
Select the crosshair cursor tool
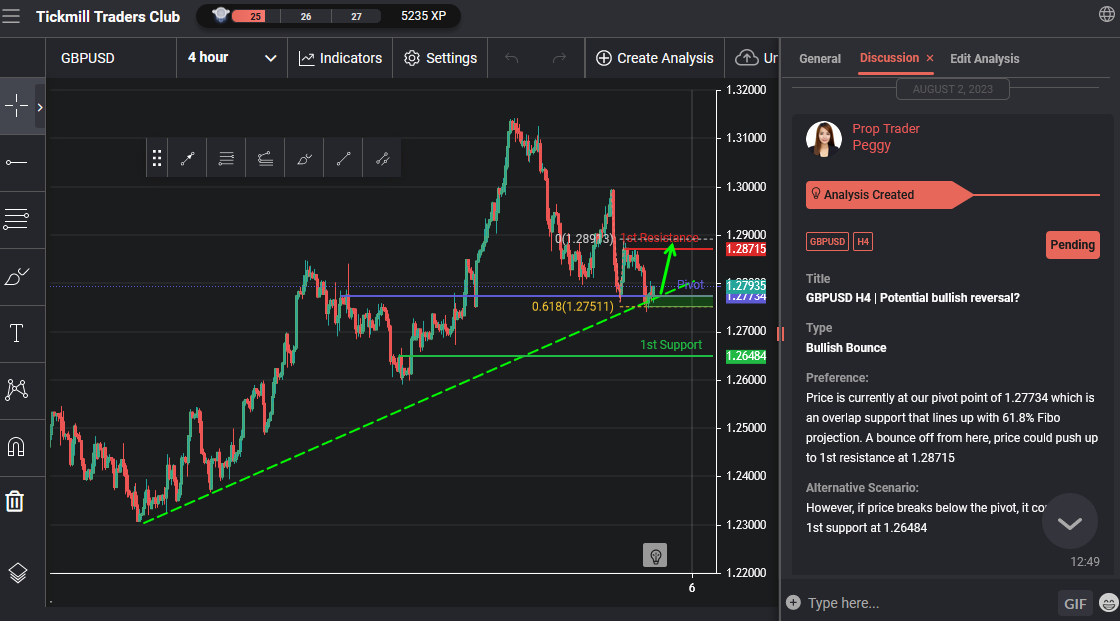point(16,106)
